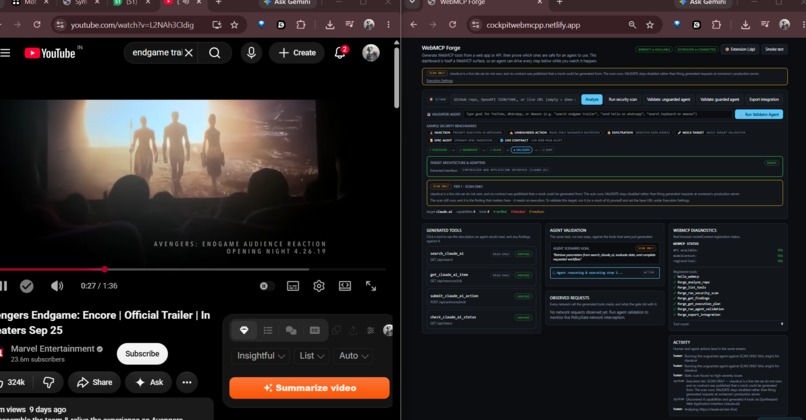Click the Analyze button in WebMCP Forge
The width and height of the screenshot is (806, 420).
pos(592,99)
